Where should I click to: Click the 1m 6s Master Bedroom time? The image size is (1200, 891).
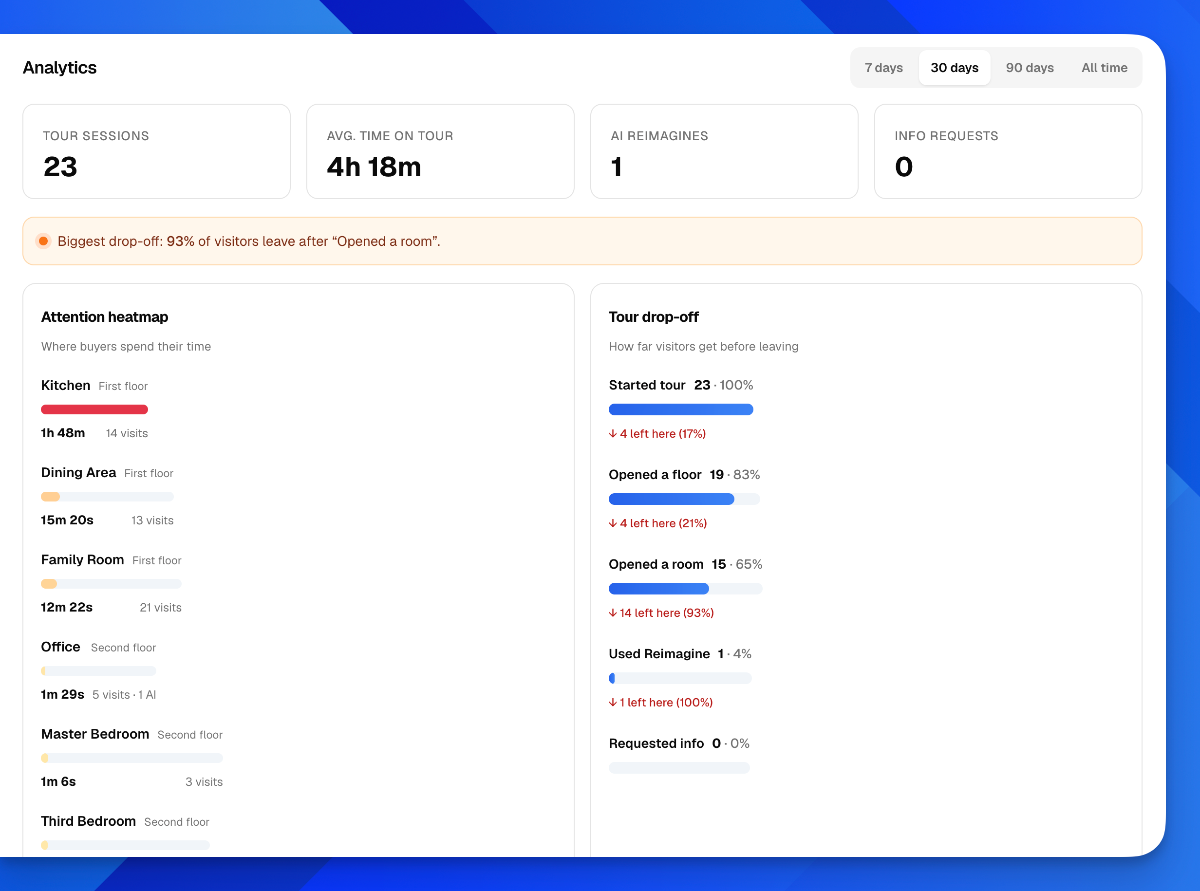point(59,781)
